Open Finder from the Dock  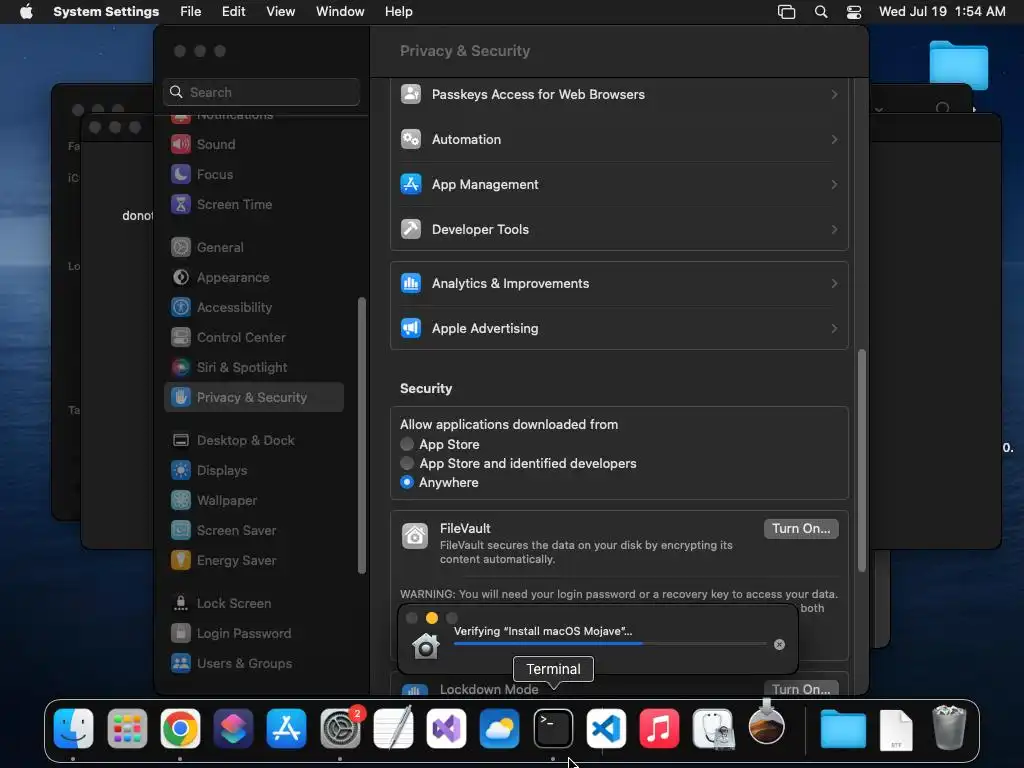click(x=73, y=728)
